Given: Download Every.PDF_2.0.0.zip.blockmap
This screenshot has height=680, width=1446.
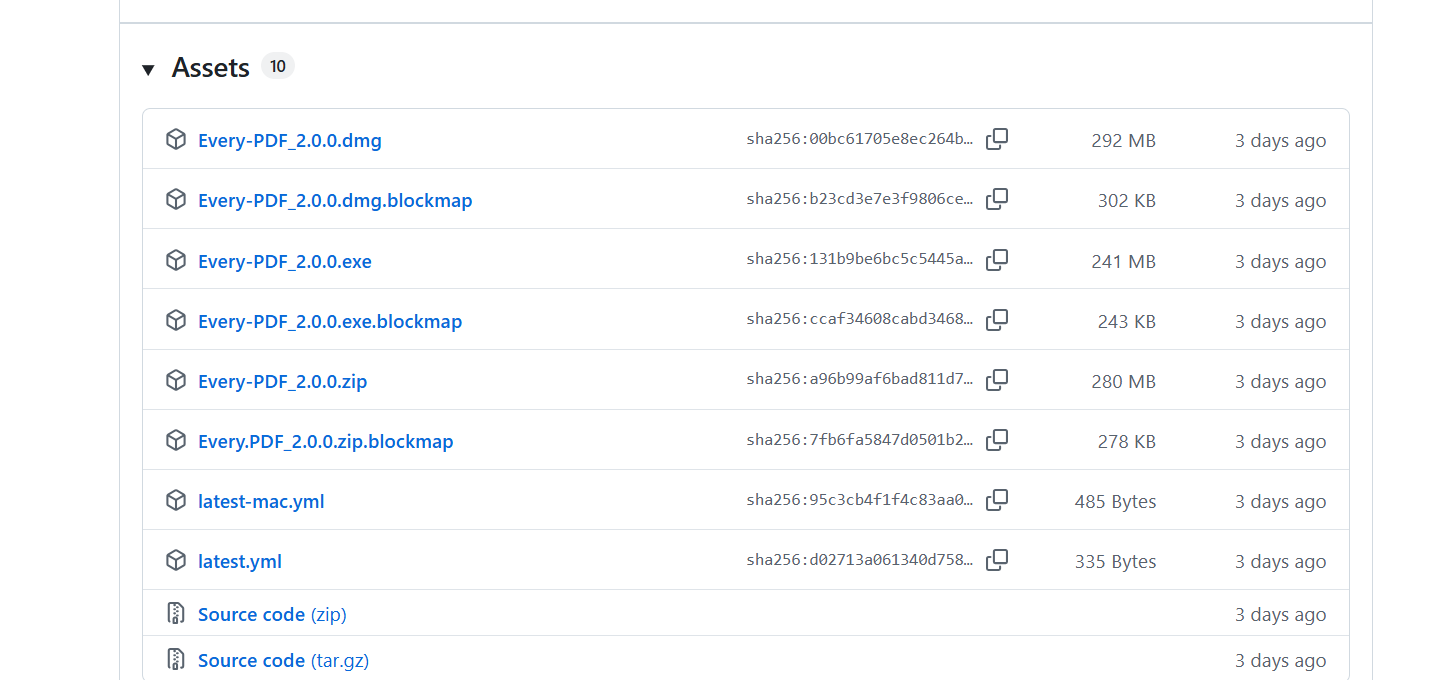Looking at the screenshot, I should pos(326,442).
